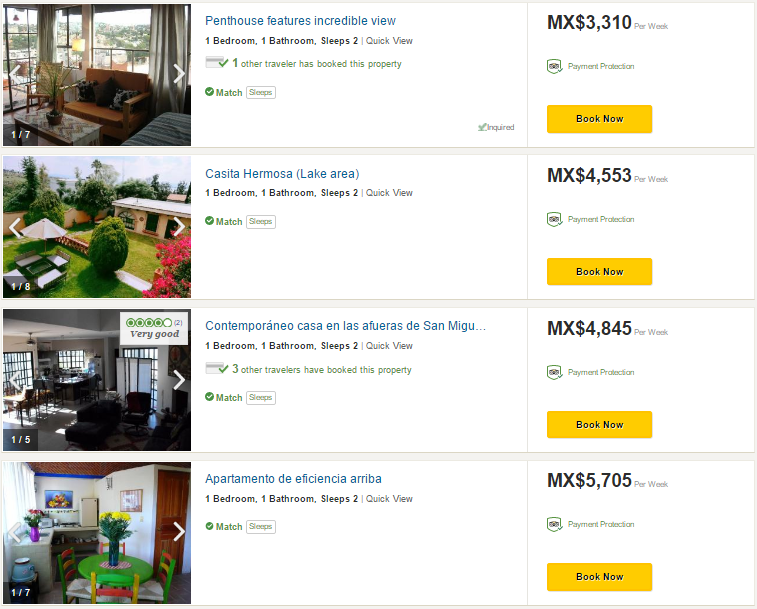757x609 pixels.
Task: Click the Inquired checkmark on Penthouse listing
Action: 482,127
